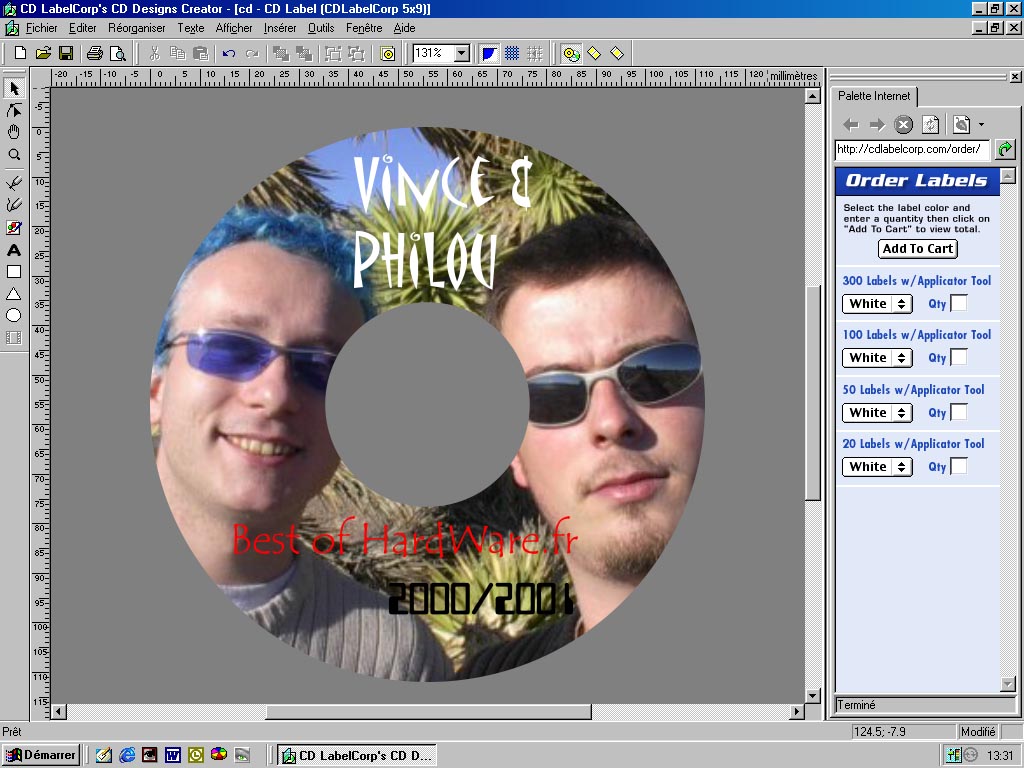Select the triangle shape tool
This screenshot has width=1024, height=768.
click(x=14, y=294)
